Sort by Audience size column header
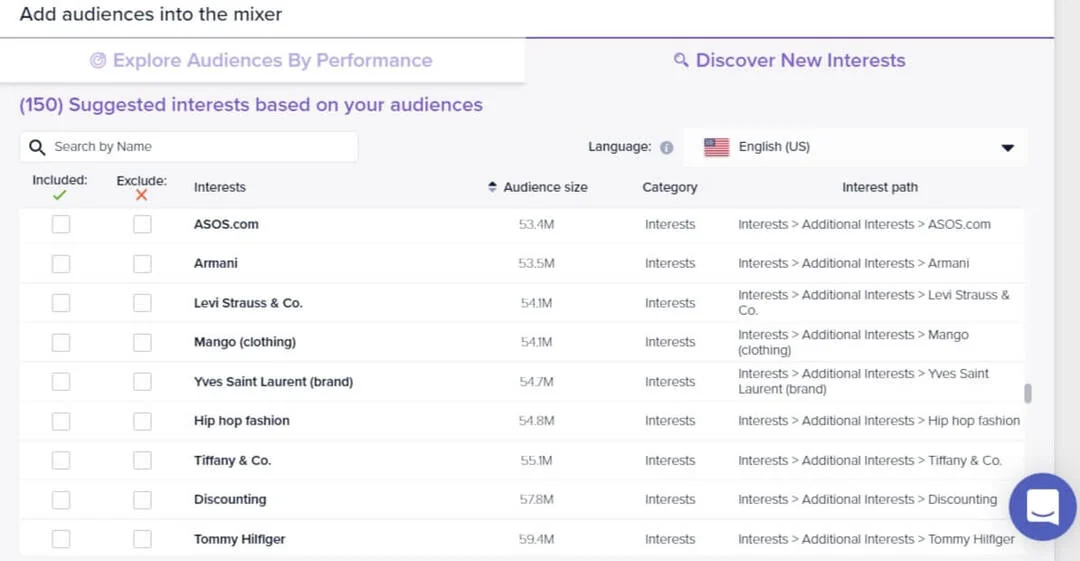This screenshot has width=1080, height=561. [x=545, y=187]
